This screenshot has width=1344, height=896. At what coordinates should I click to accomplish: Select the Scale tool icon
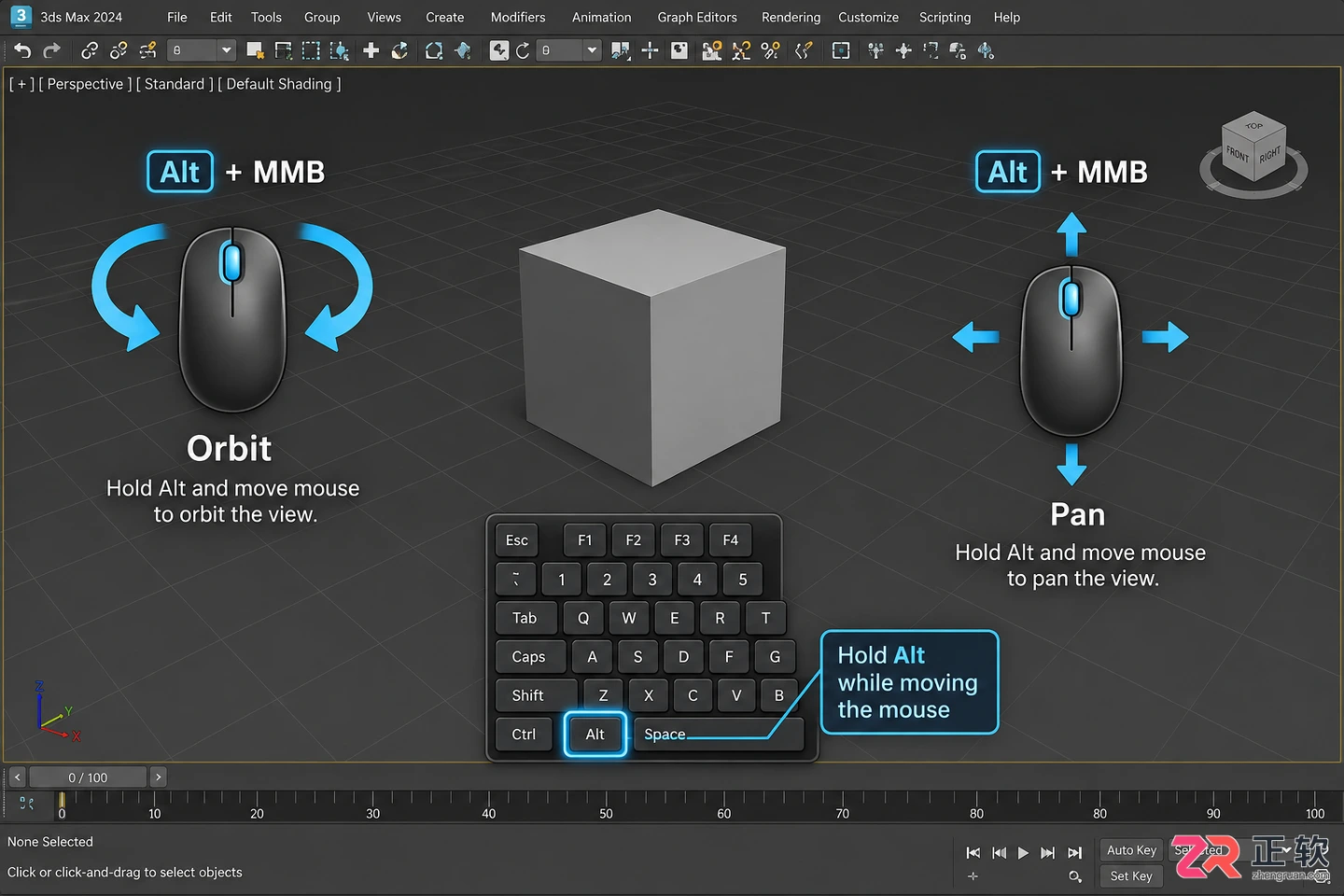pos(434,50)
